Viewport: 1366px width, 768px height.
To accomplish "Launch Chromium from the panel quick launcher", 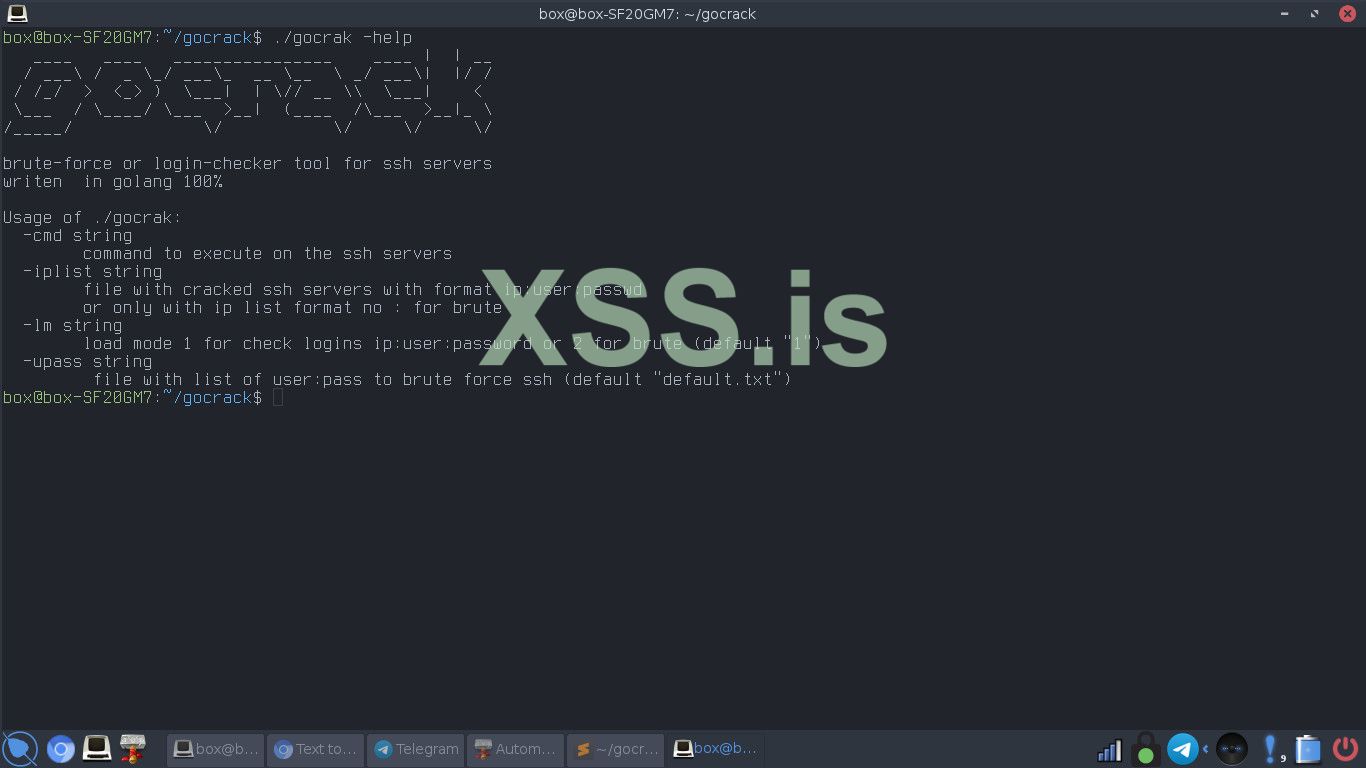I will coord(61,749).
